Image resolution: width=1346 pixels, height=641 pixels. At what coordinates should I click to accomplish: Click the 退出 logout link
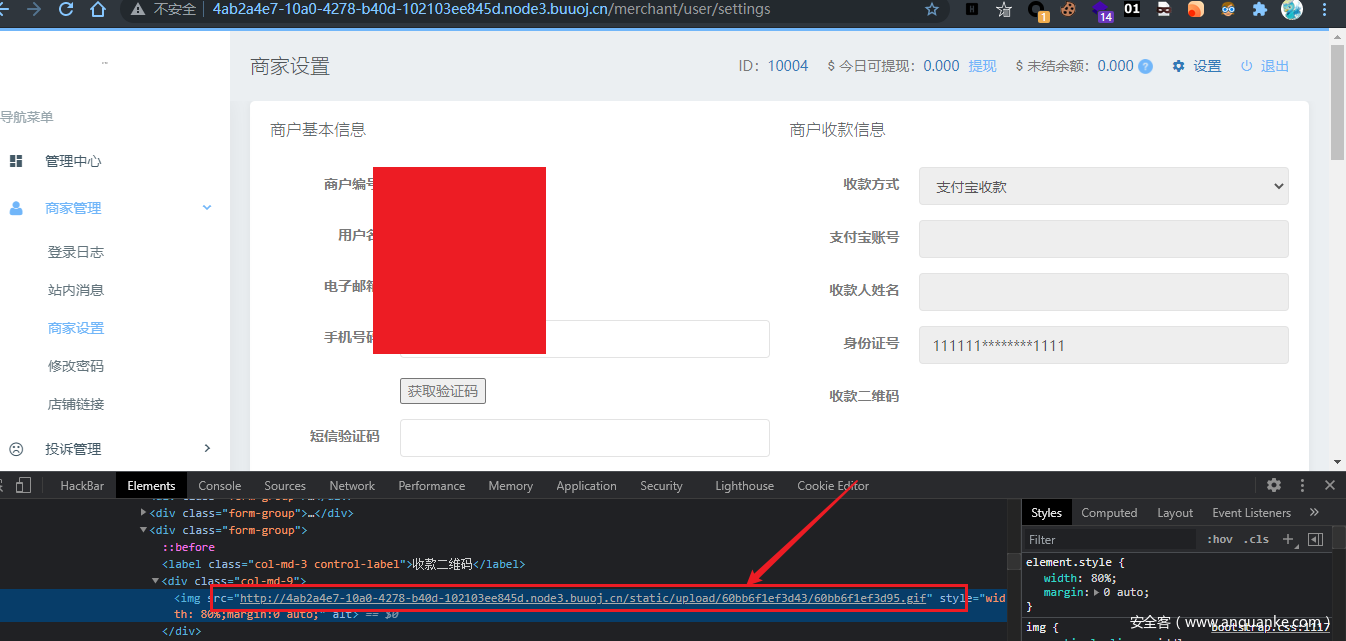coord(1275,66)
